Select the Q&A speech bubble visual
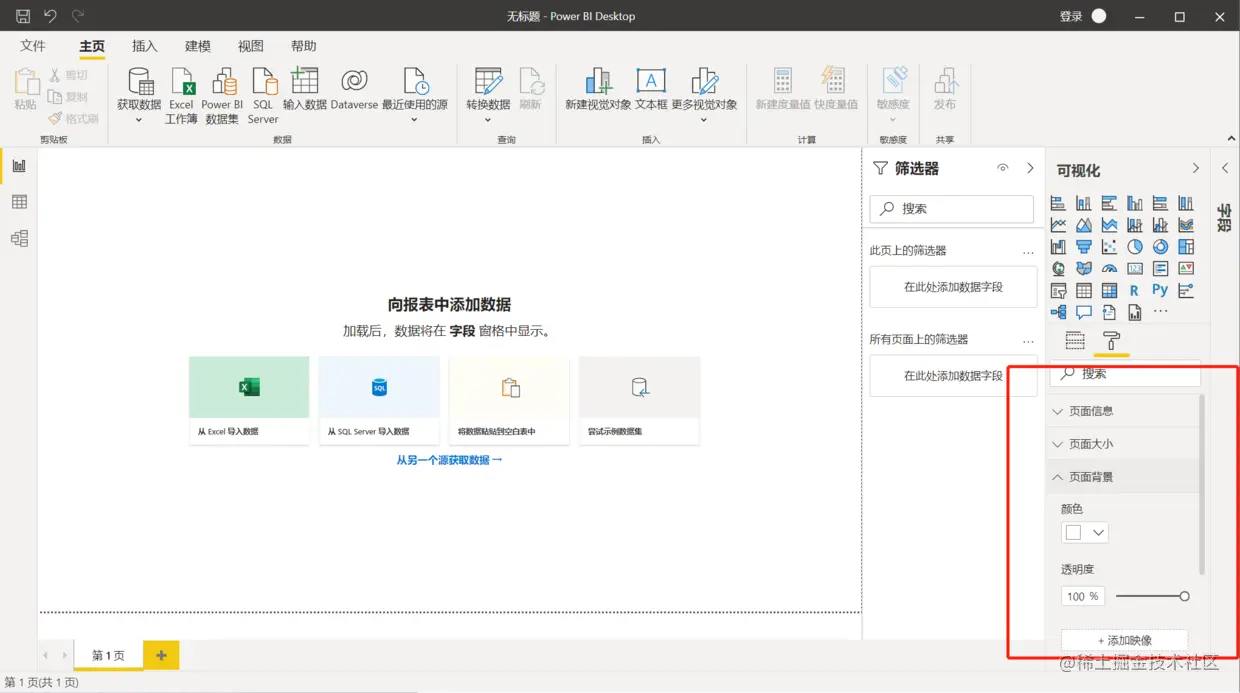 point(1084,313)
